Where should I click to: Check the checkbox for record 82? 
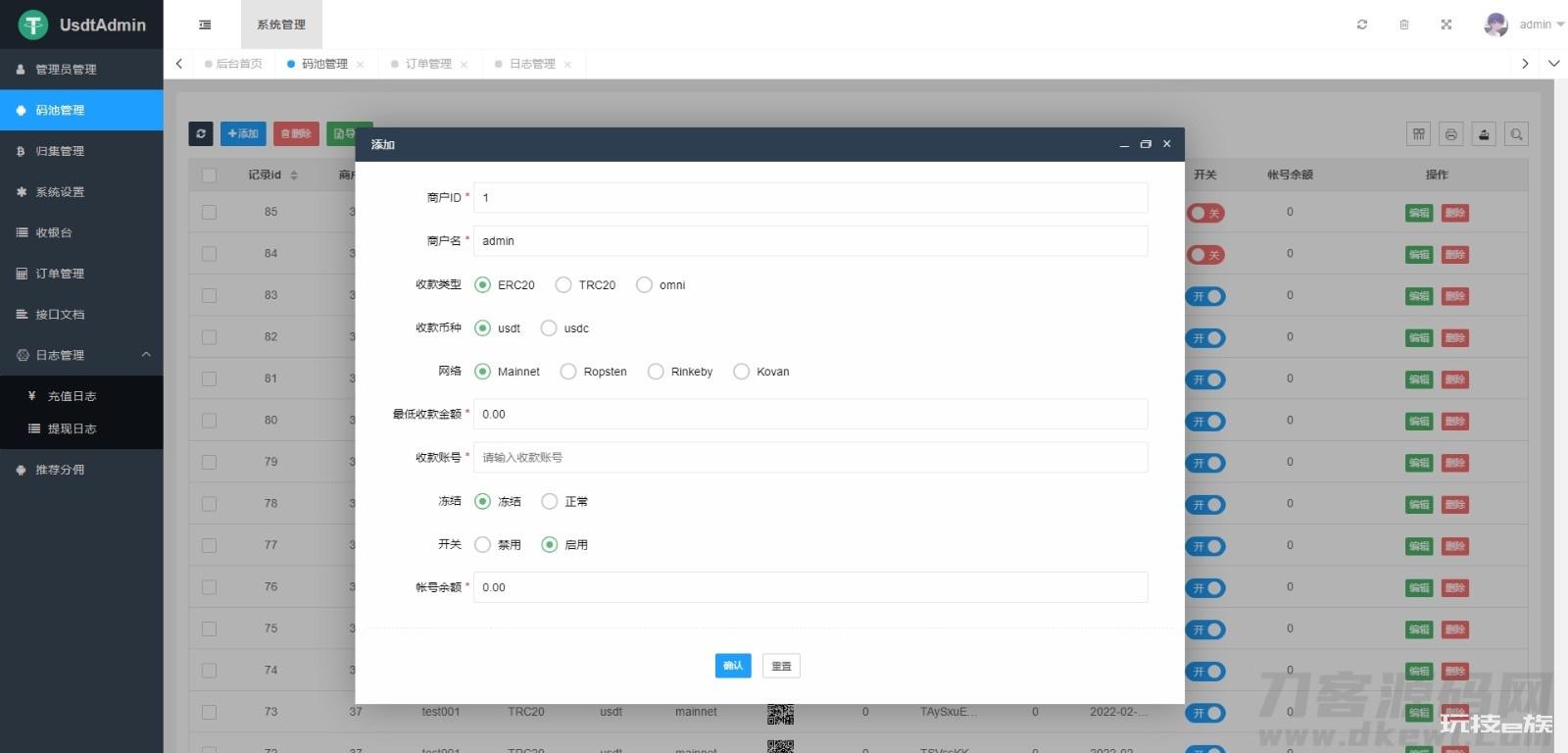(209, 337)
